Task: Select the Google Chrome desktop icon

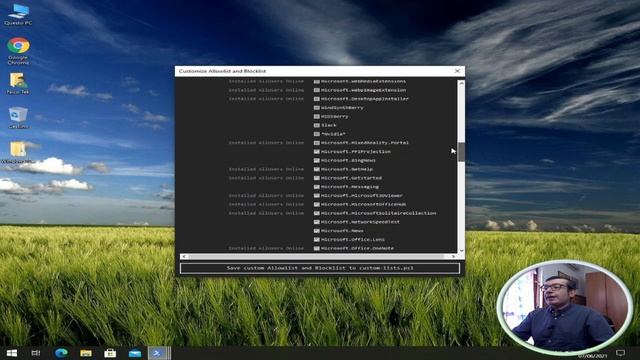Action: [x=18, y=51]
